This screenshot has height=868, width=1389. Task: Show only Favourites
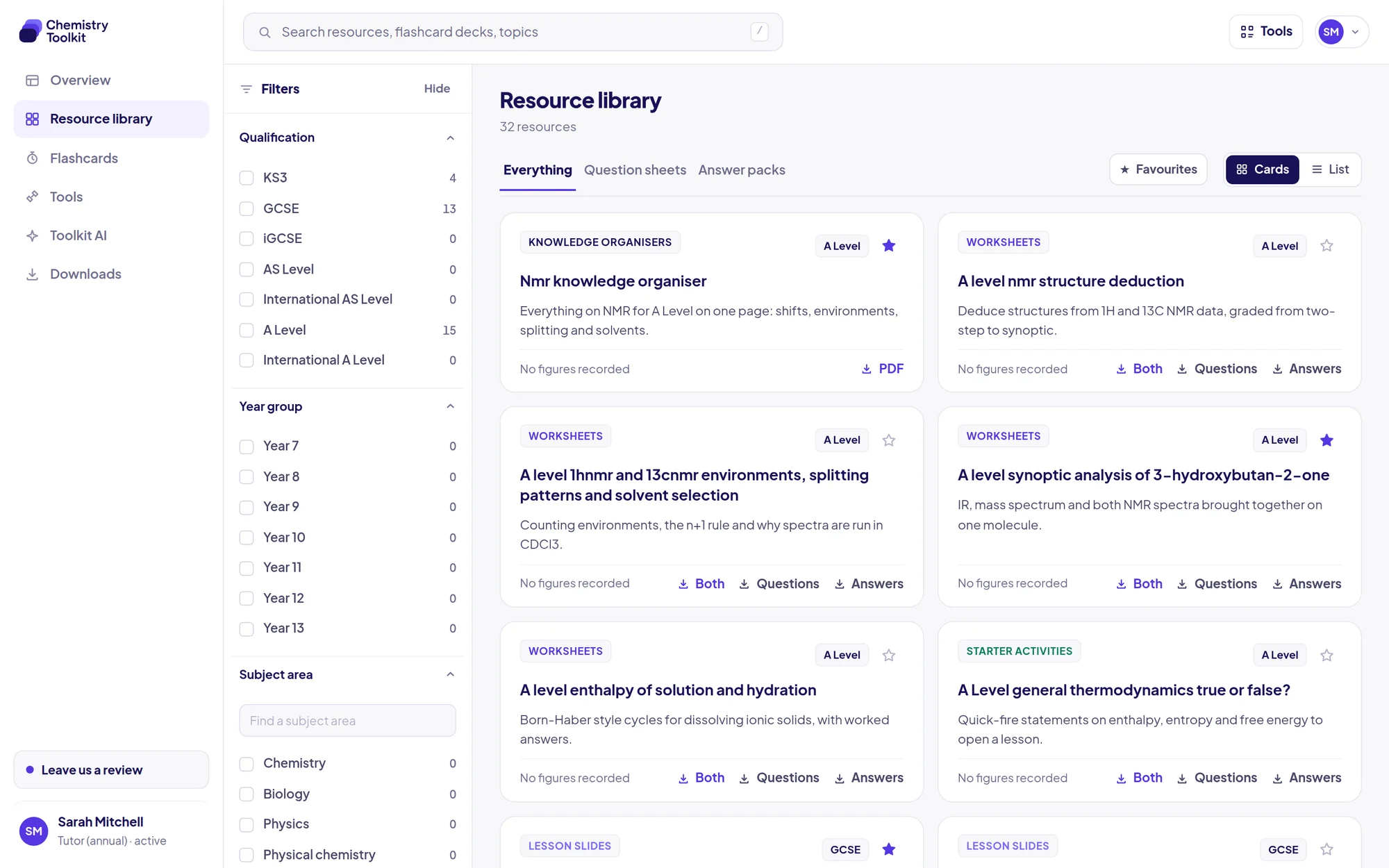[x=1158, y=169]
